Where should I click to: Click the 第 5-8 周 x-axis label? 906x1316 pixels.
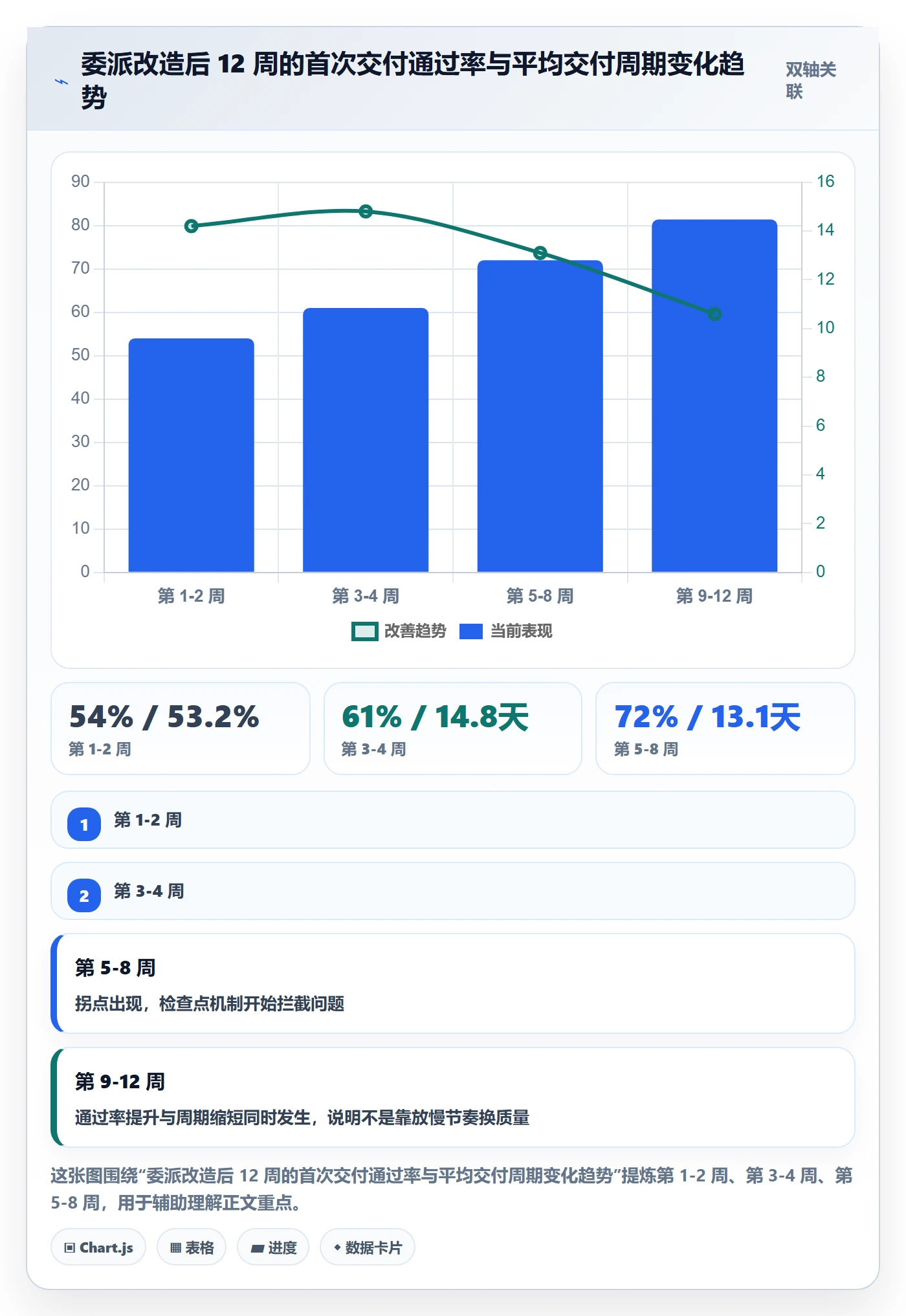[540, 596]
